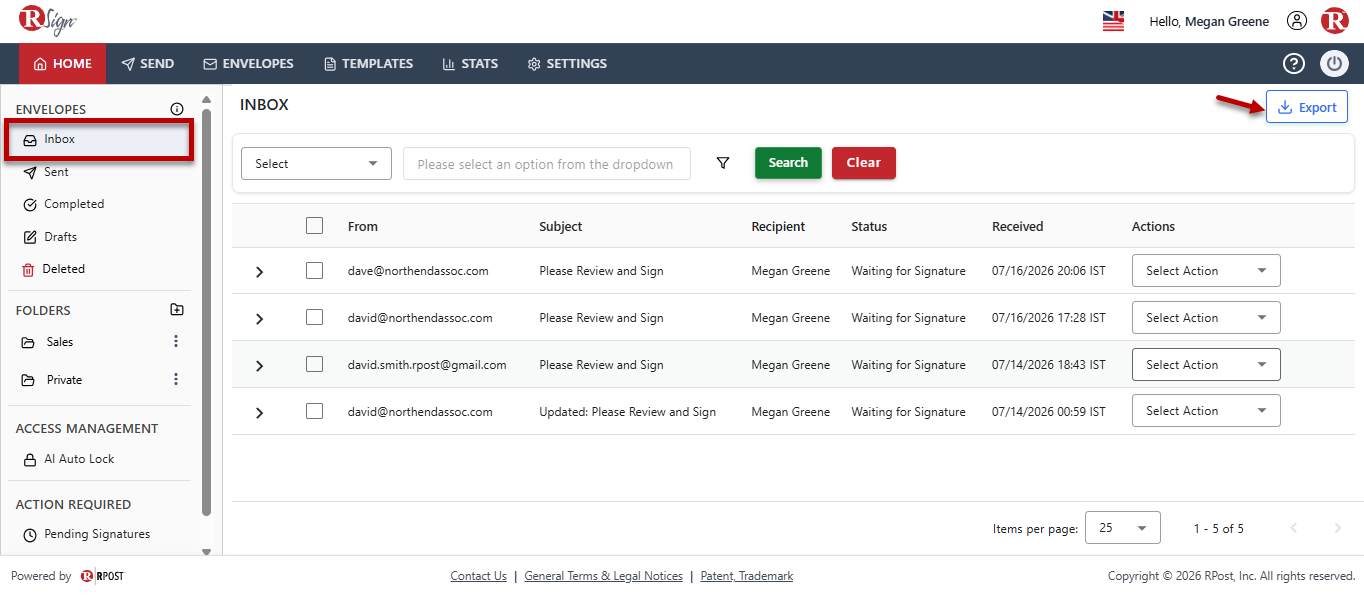Open the language flag selector
Screen dimensions: 1364x596
pyautogui.click(x=1113, y=21)
